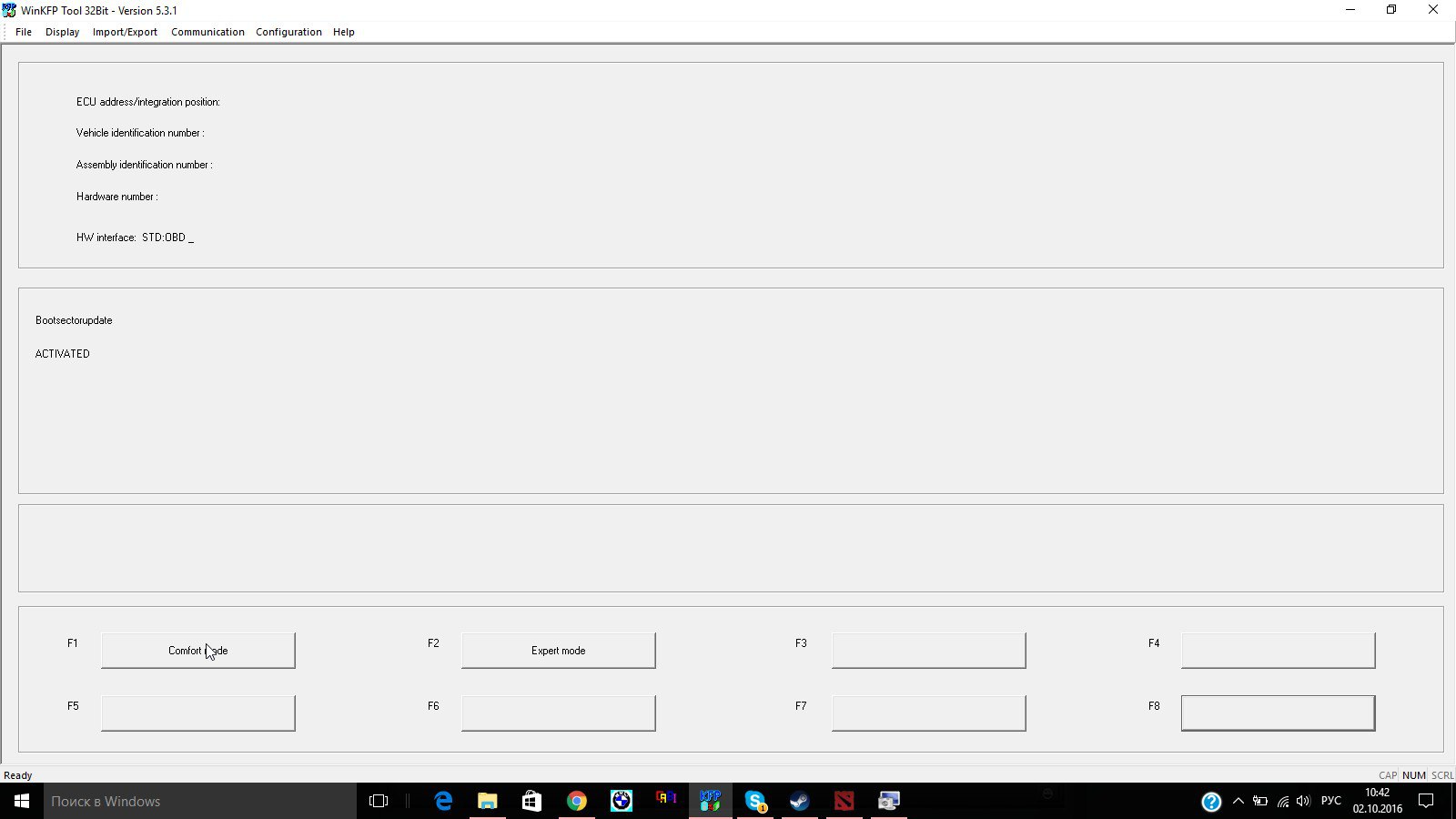The height and width of the screenshot is (819, 1456).
Task: Open the Communication menu
Action: click(207, 32)
